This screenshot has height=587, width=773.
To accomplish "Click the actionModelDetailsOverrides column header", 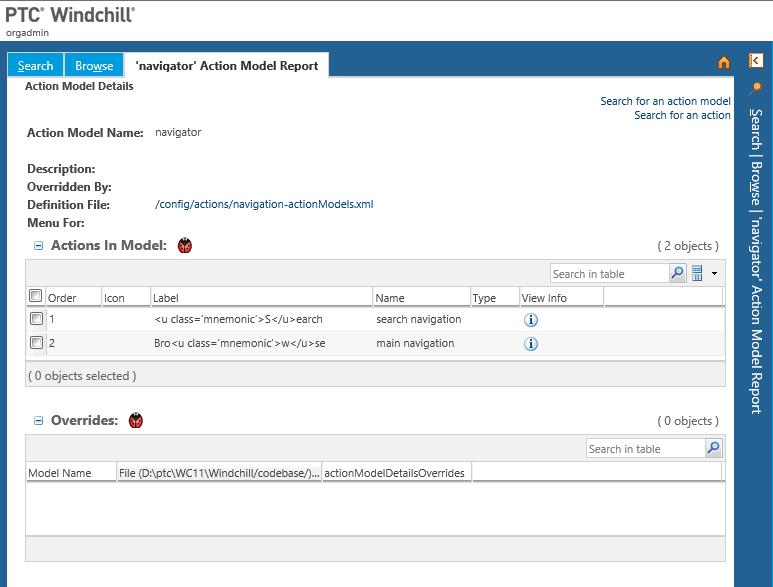I will [397, 473].
